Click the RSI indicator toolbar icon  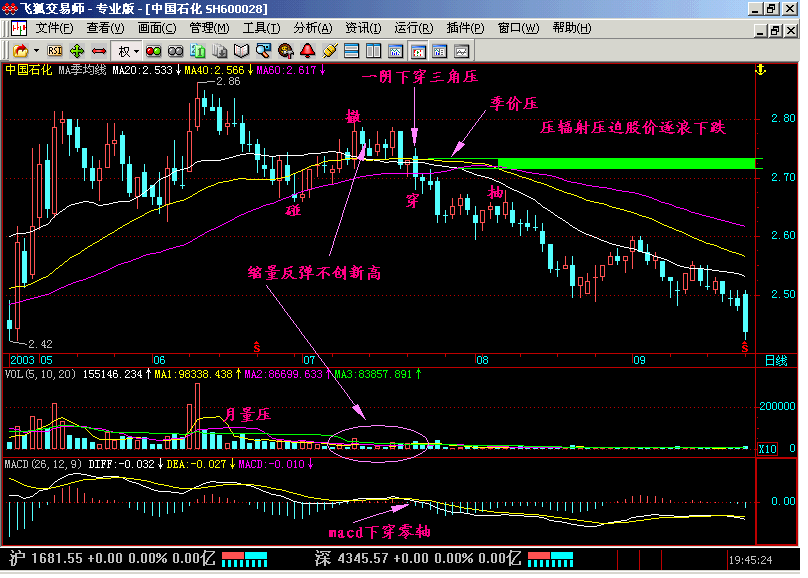click(55, 51)
